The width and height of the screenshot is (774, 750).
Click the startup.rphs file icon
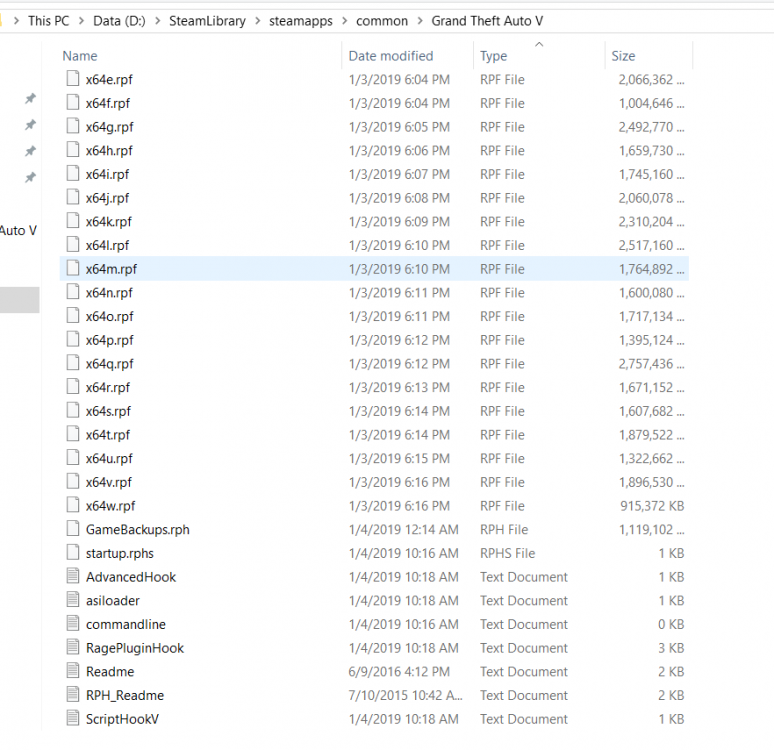(73, 553)
